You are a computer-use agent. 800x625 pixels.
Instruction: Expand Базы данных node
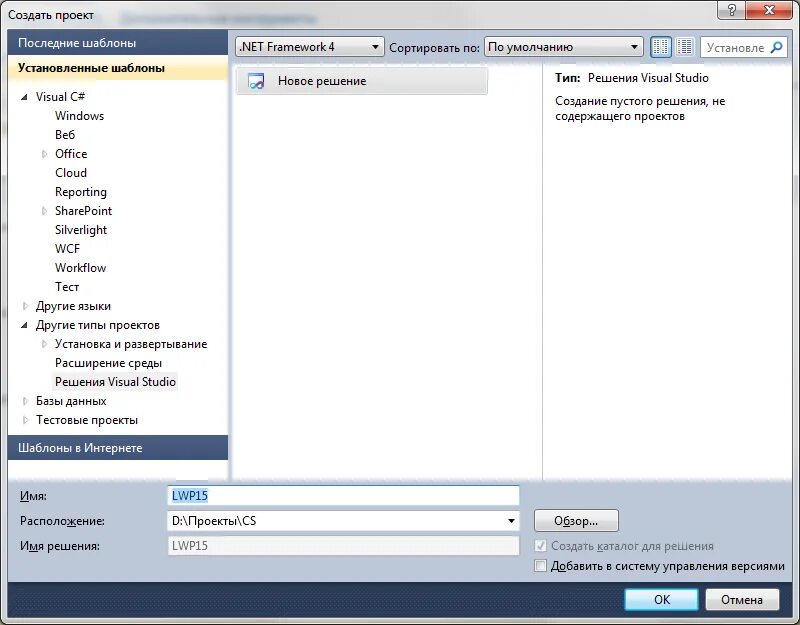pos(25,401)
